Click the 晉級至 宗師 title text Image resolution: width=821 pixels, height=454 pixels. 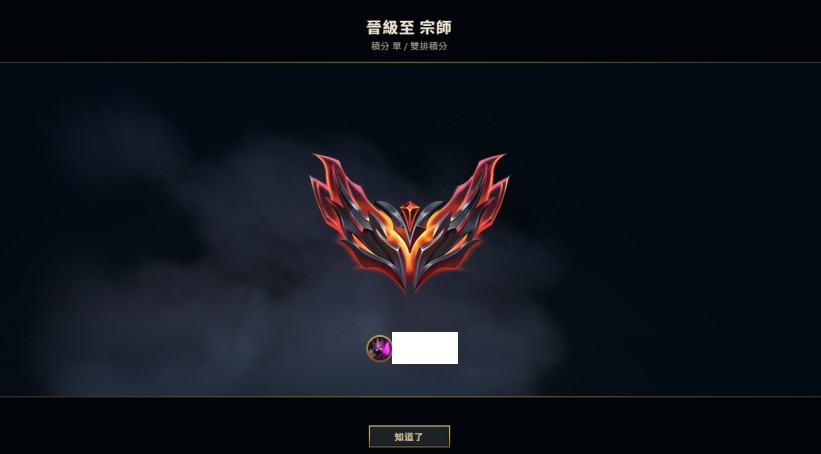[x=409, y=27]
